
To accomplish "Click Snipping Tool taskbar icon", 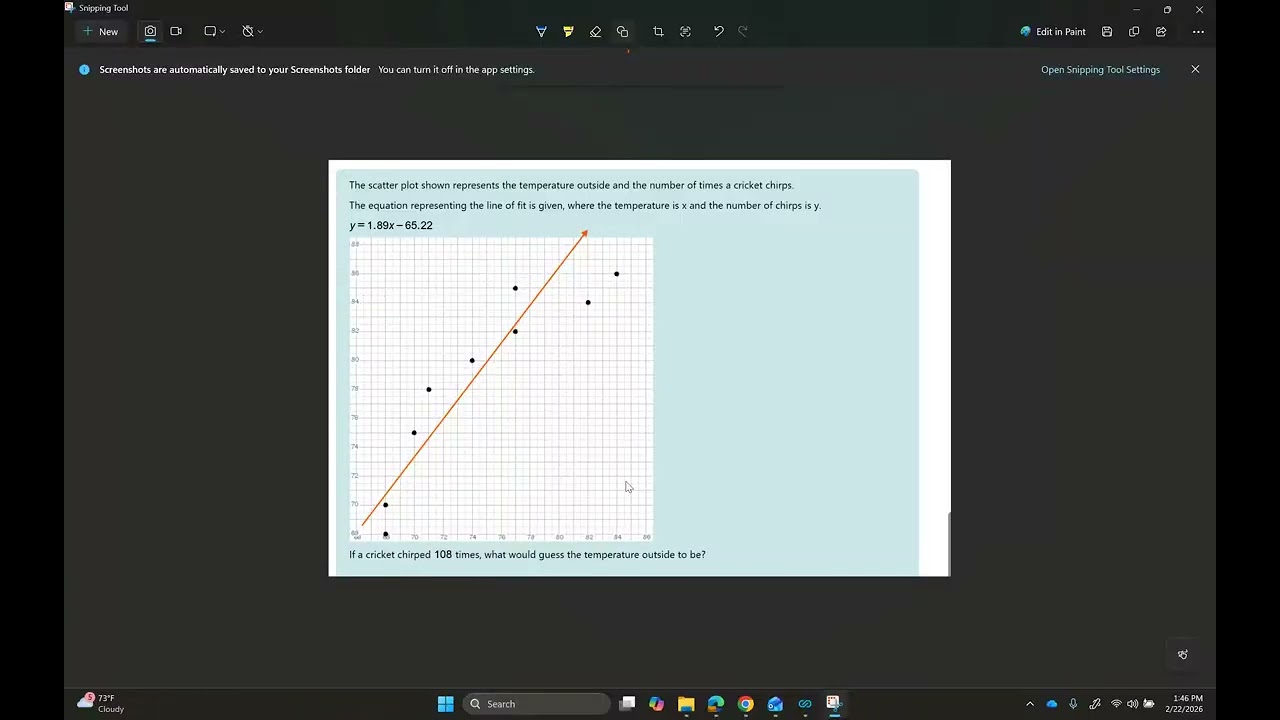I will click(x=834, y=704).
